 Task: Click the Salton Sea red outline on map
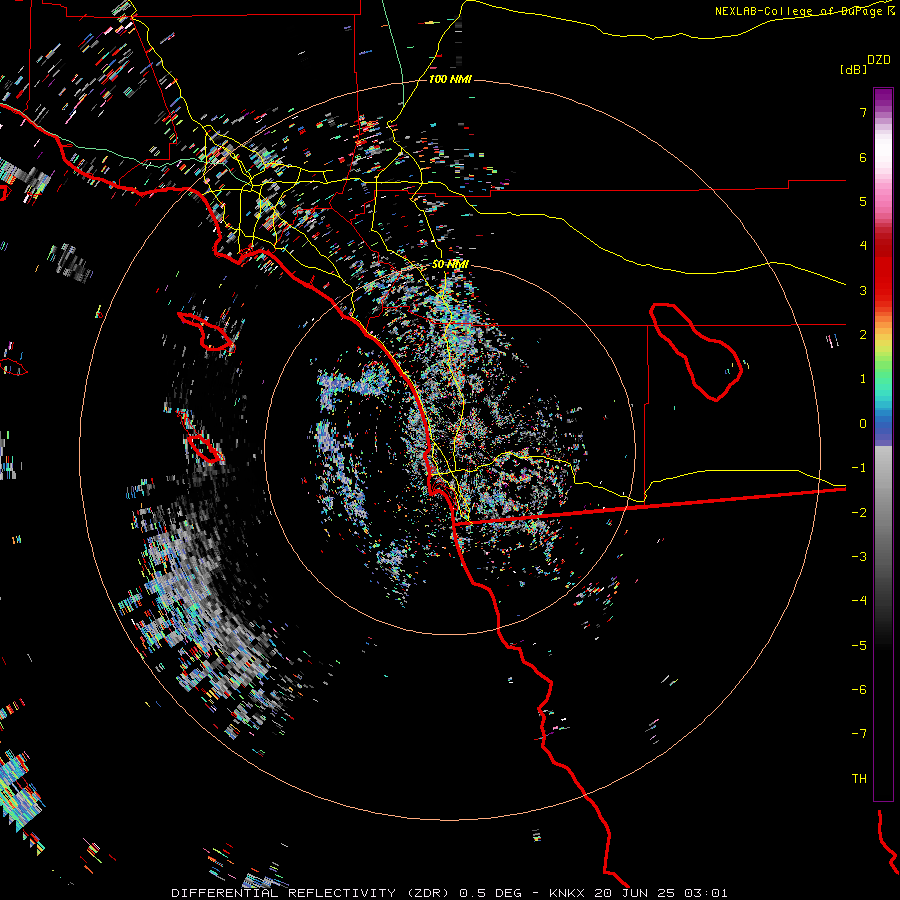point(696,352)
